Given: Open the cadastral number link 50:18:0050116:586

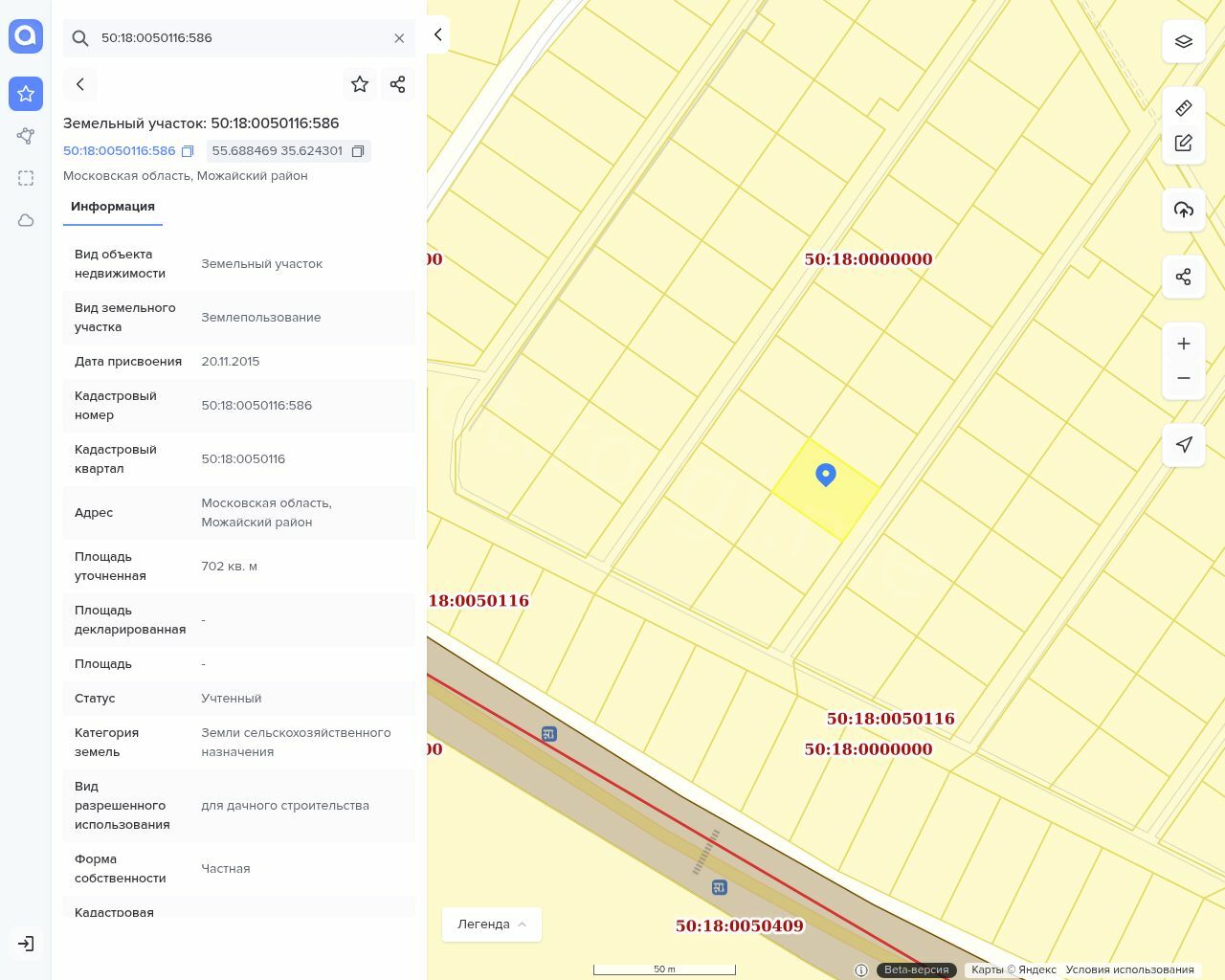Looking at the screenshot, I should (x=120, y=151).
